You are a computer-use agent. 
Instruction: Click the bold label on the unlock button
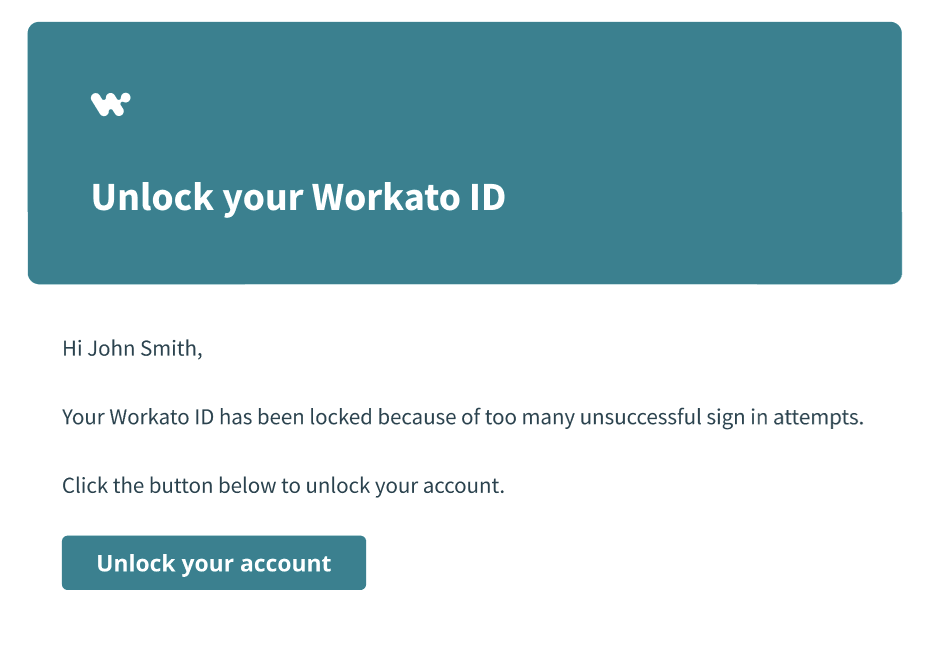213,563
